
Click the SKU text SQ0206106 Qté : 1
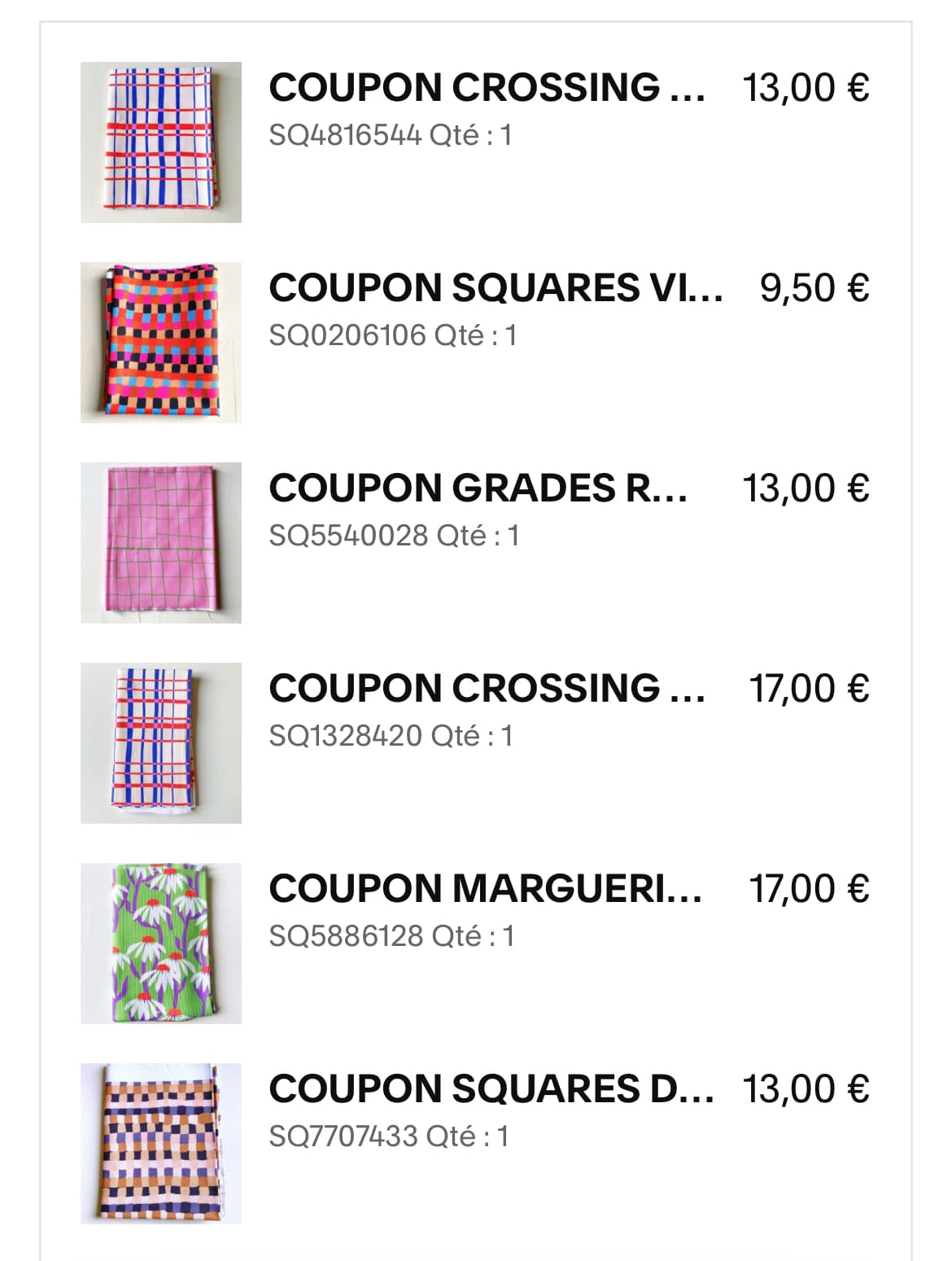pos(393,335)
